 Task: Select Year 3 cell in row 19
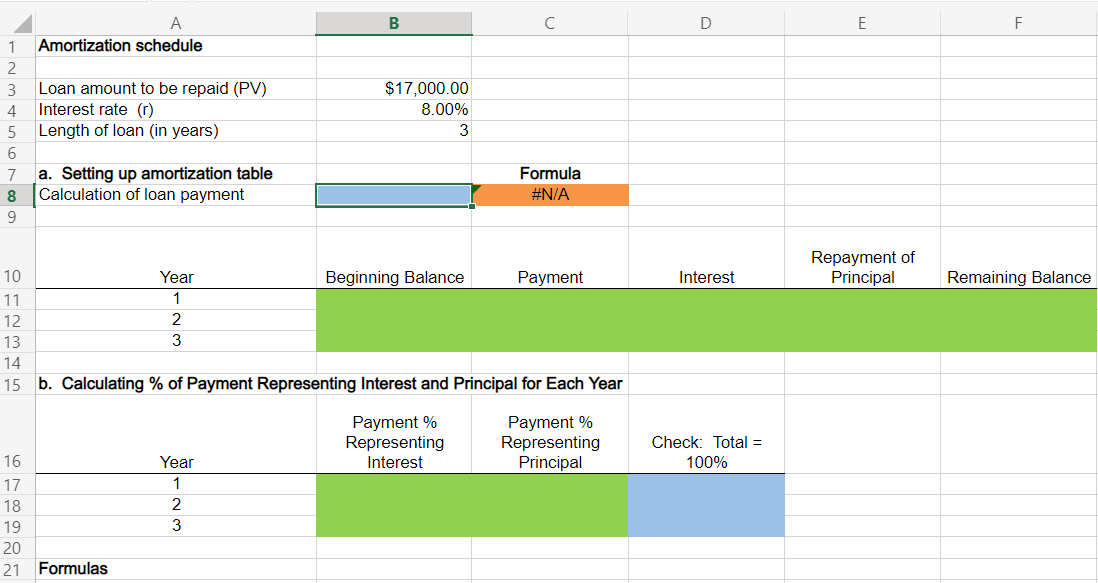point(176,526)
